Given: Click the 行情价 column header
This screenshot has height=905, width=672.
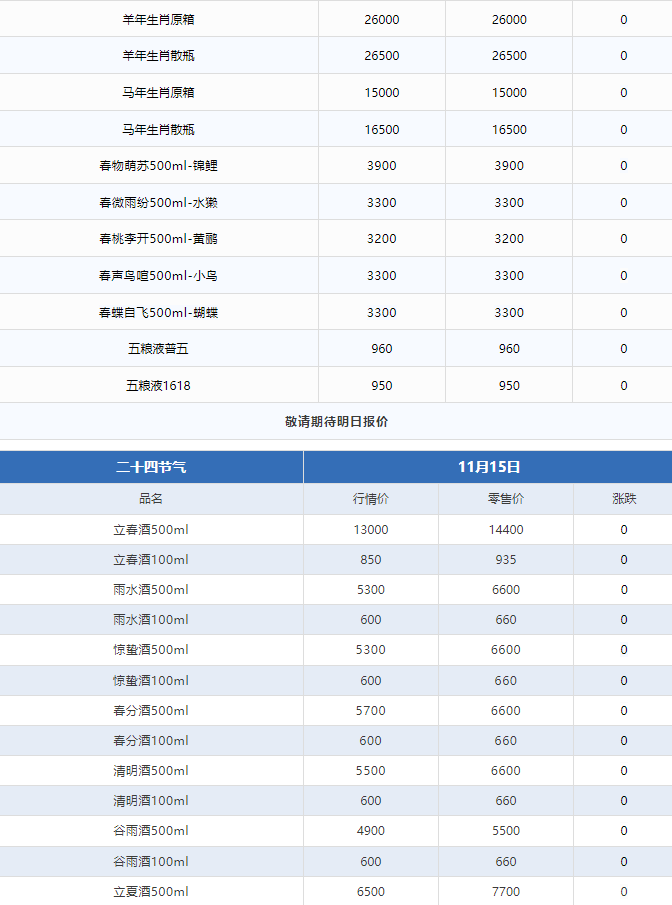Looking at the screenshot, I should pos(371,498).
